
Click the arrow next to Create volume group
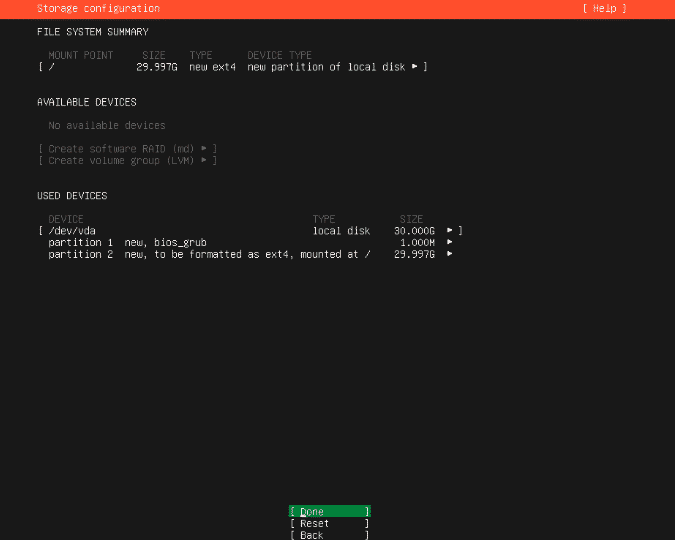click(203, 160)
